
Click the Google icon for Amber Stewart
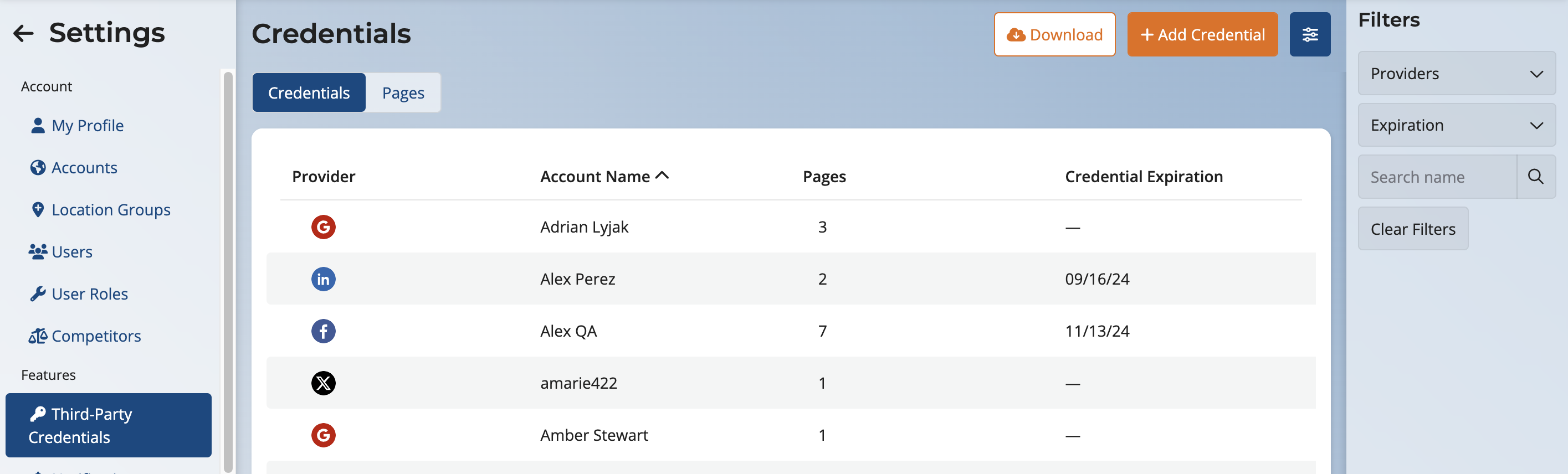(323, 435)
